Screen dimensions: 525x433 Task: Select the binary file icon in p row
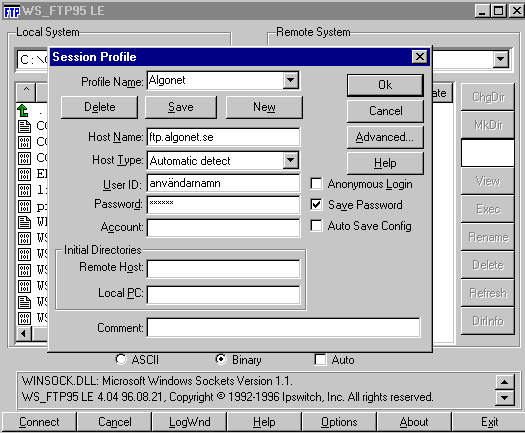pos(24,206)
